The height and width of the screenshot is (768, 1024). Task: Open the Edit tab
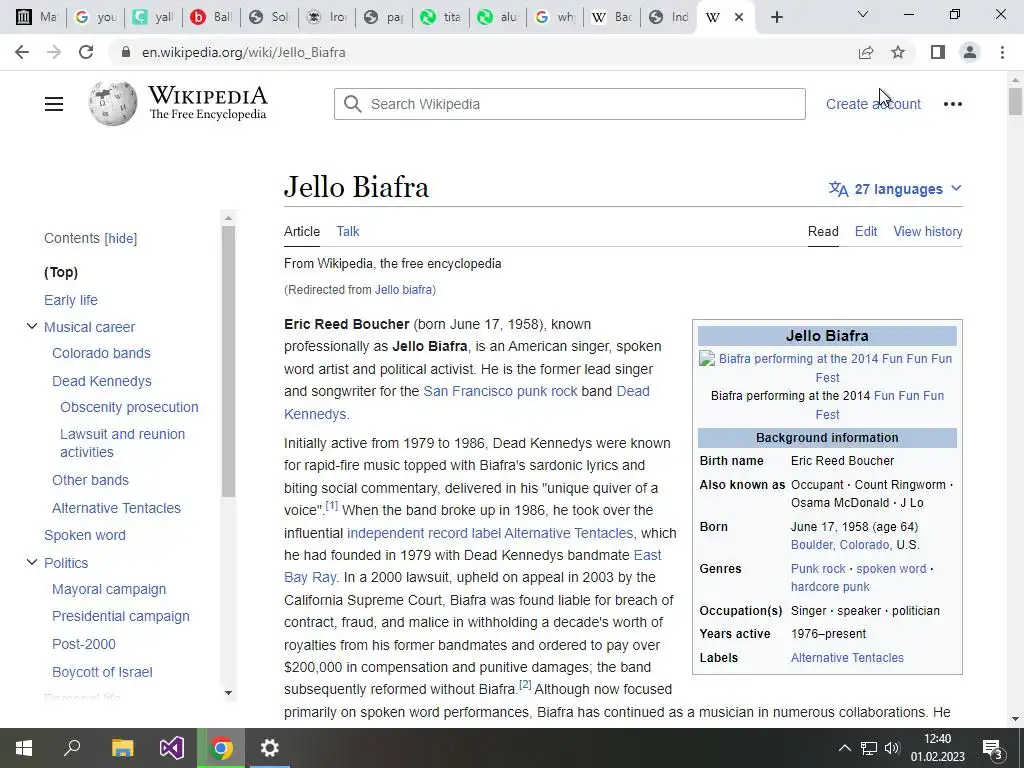866,231
